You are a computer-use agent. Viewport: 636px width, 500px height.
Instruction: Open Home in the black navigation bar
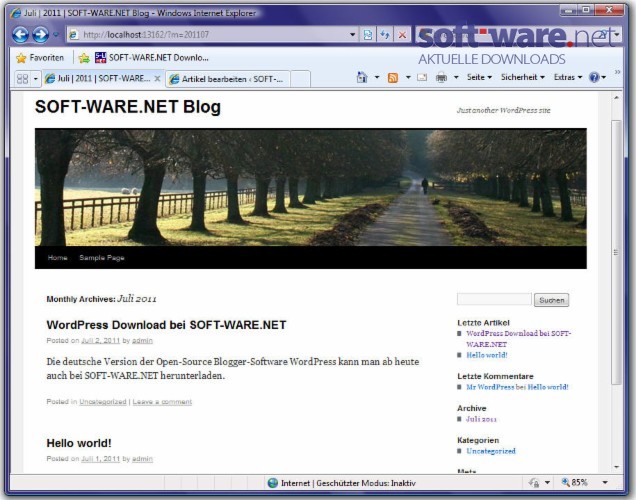coord(57,258)
